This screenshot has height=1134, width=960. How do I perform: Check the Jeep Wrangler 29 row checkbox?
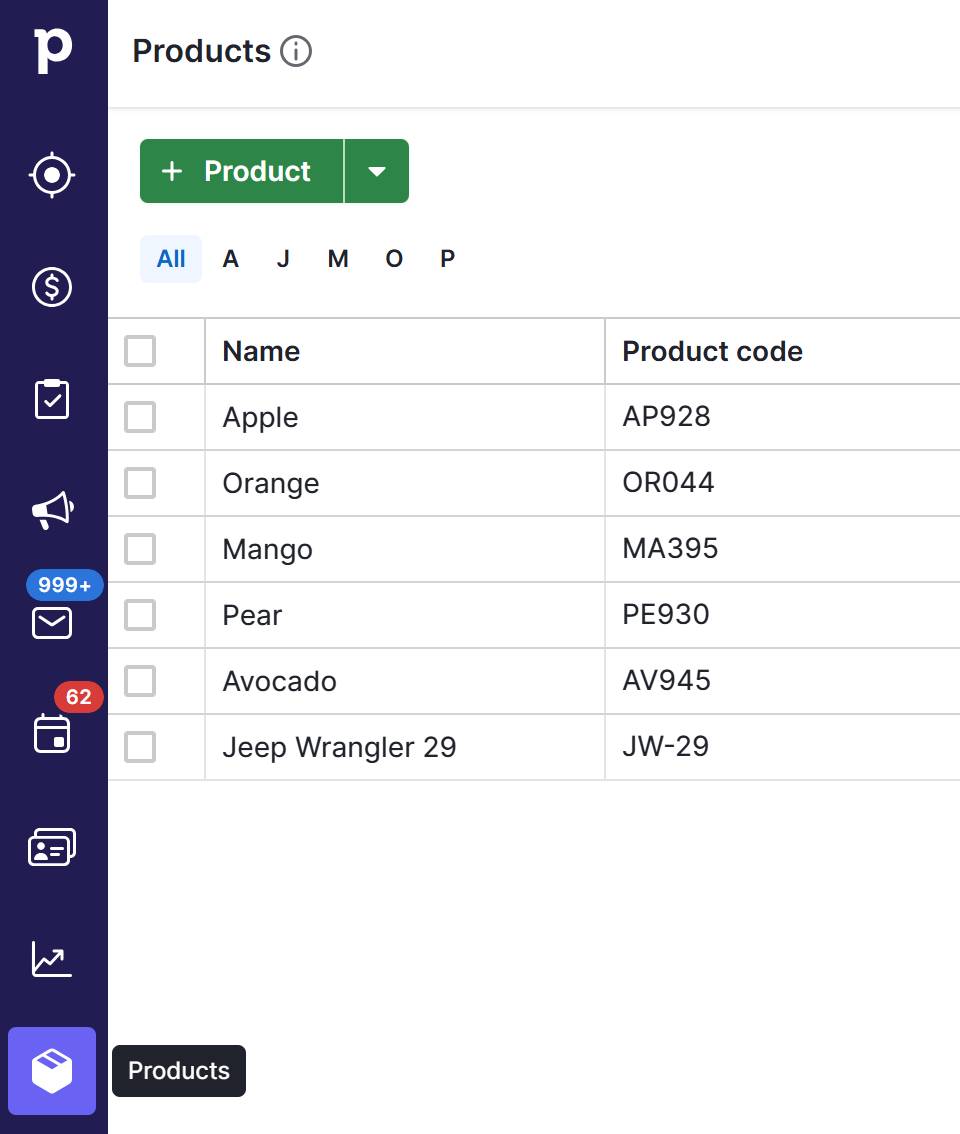(x=140, y=747)
